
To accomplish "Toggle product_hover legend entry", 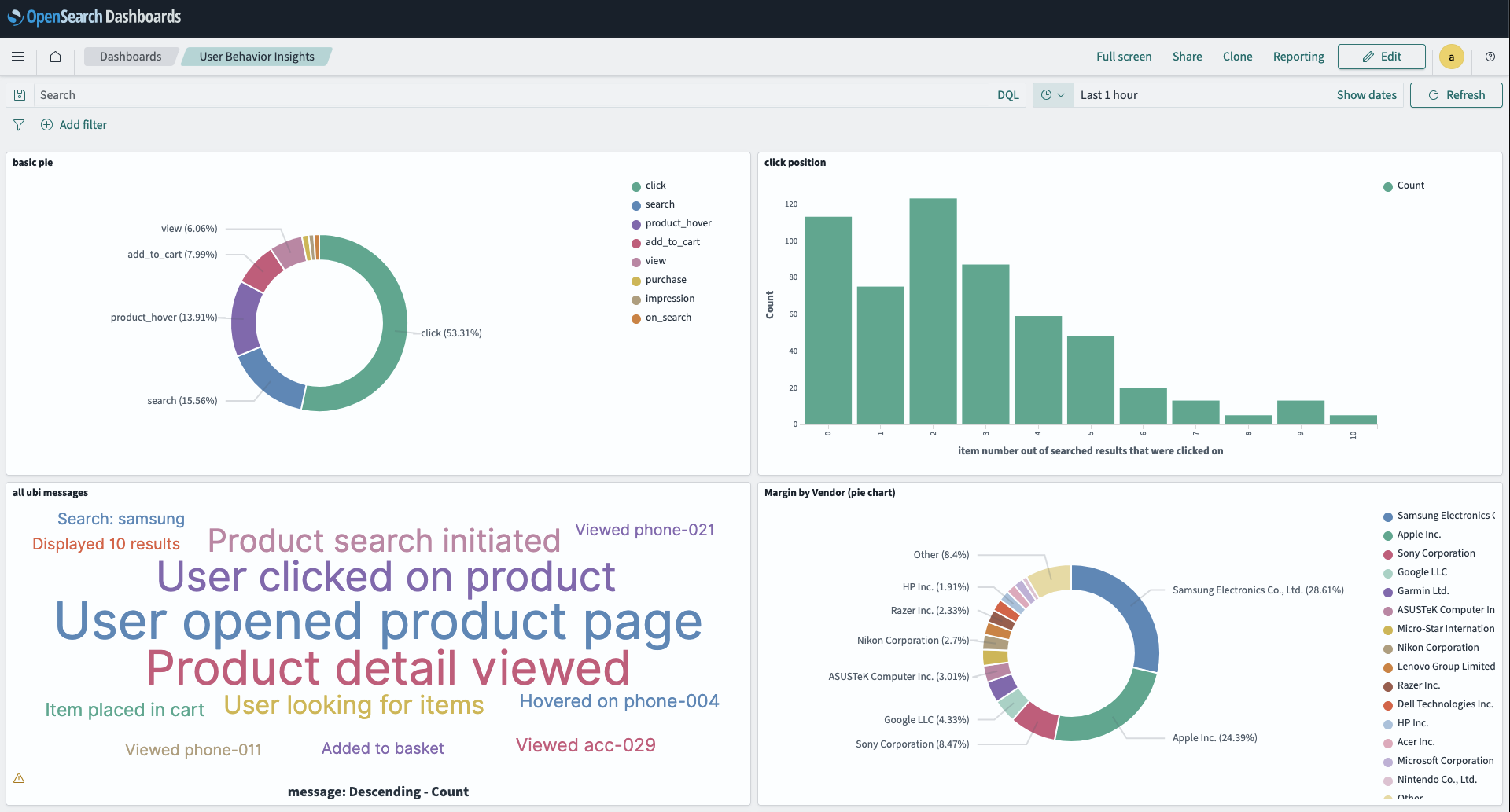I will tap(678, 223).
